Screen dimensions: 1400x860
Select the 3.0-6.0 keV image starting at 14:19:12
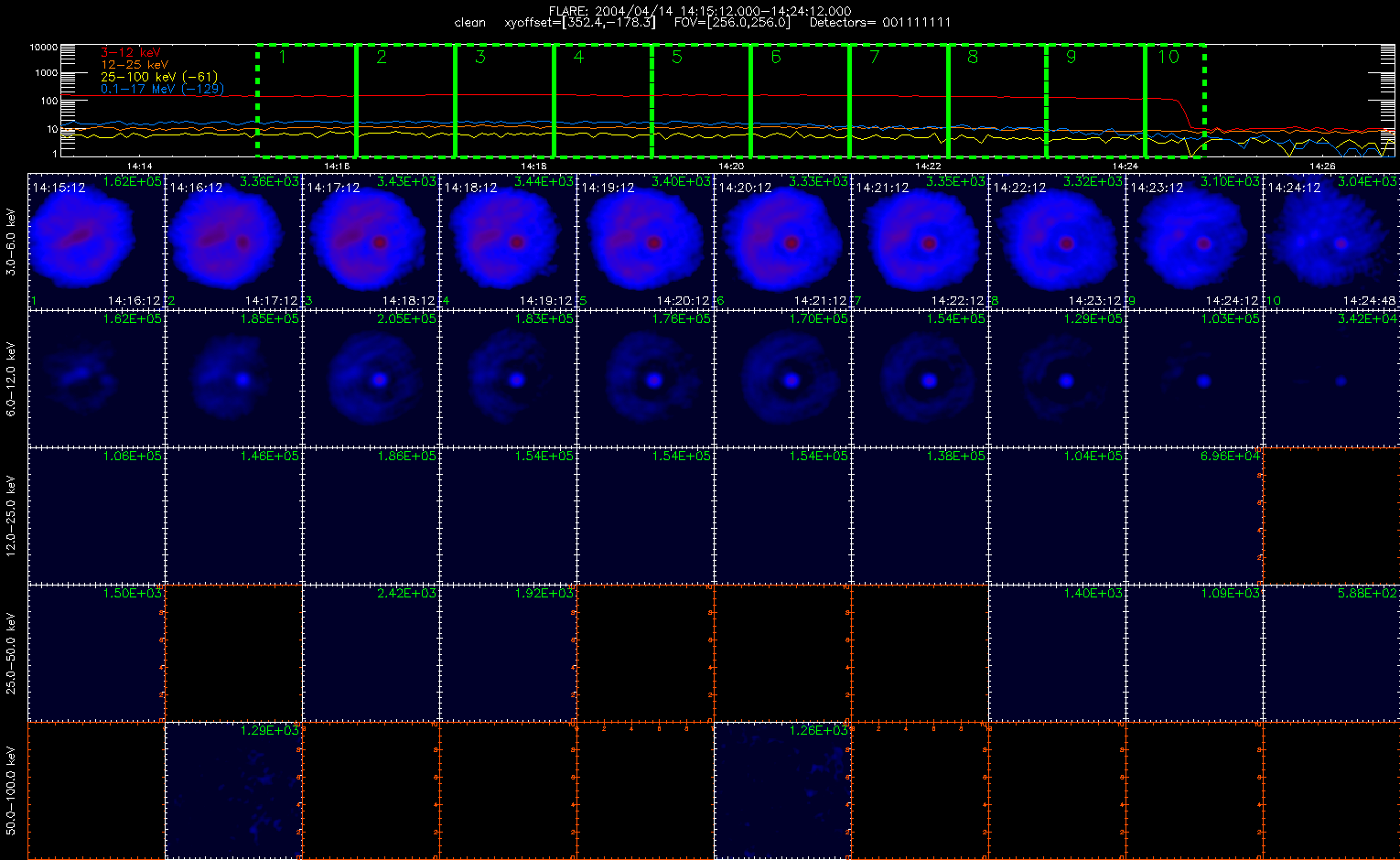coord(645,241)
